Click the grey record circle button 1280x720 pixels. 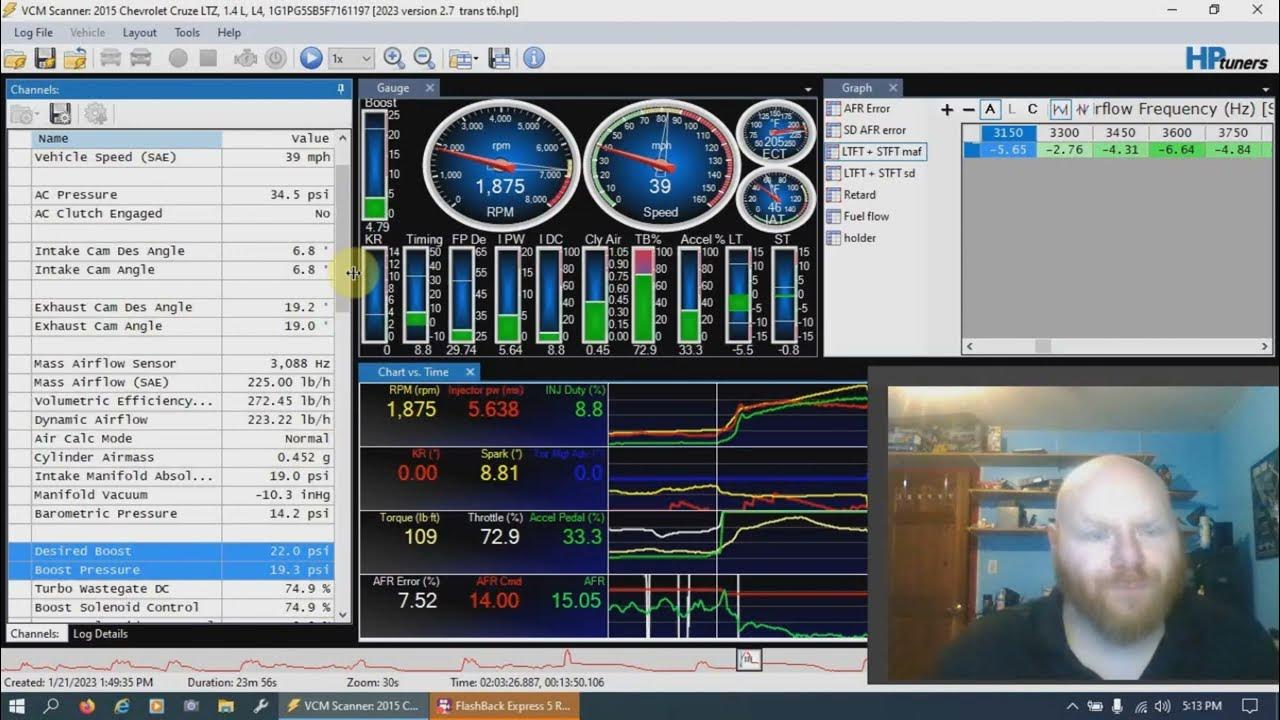coord(178,58)
